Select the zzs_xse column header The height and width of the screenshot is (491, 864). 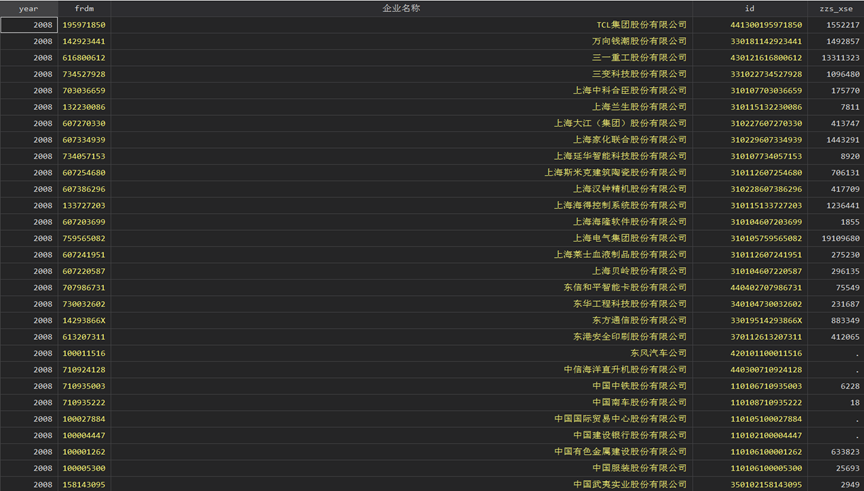coord(835,8)
